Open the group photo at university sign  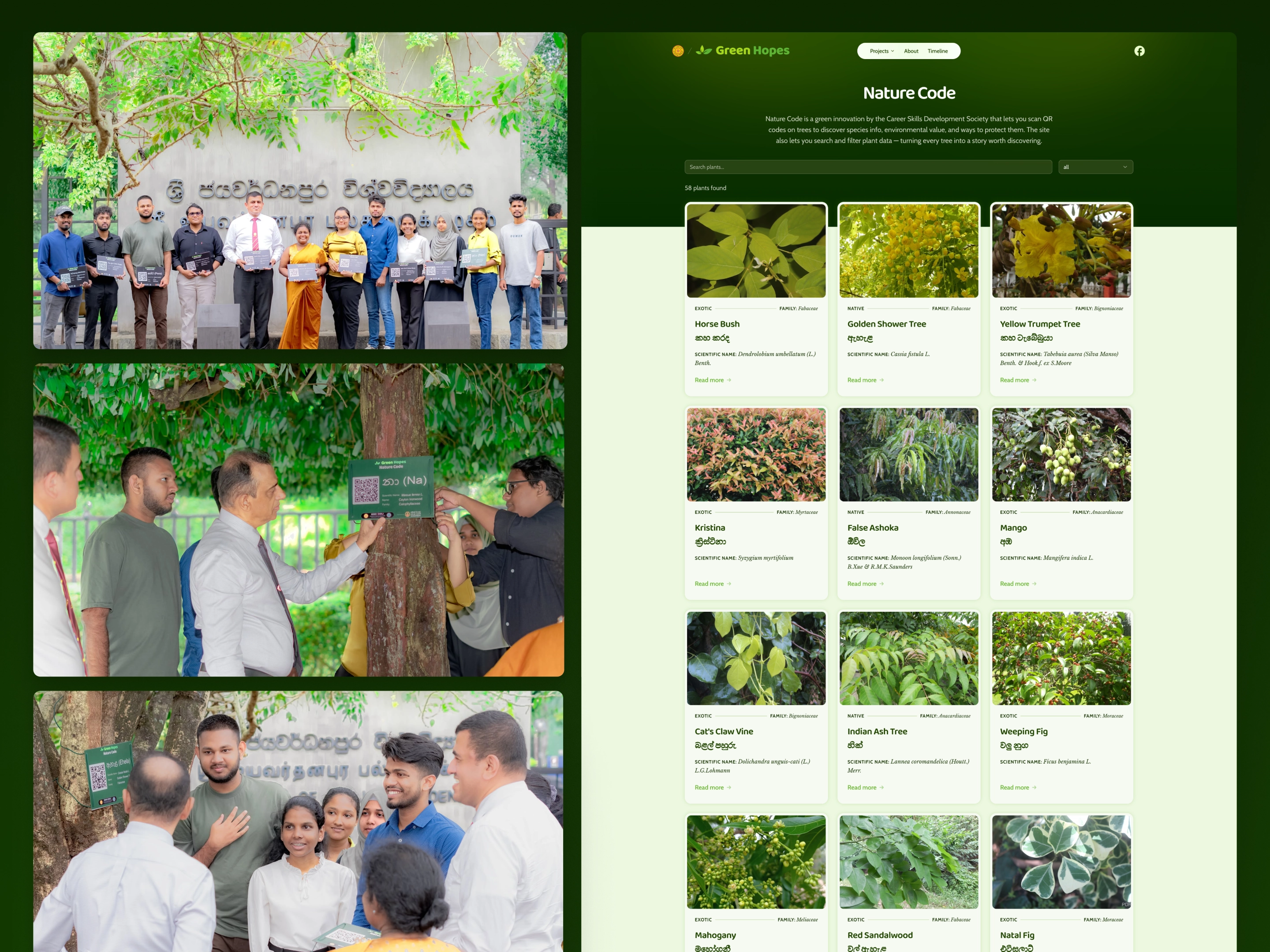[x=300, y=190]
